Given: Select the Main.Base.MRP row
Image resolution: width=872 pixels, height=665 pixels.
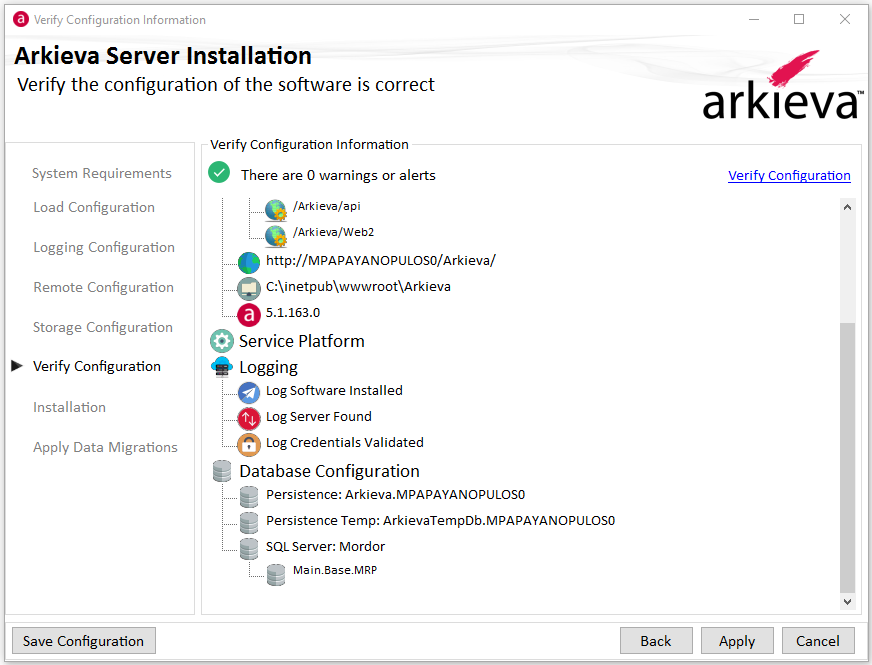Looking at the screenshot, I should (x=335, y=570).
